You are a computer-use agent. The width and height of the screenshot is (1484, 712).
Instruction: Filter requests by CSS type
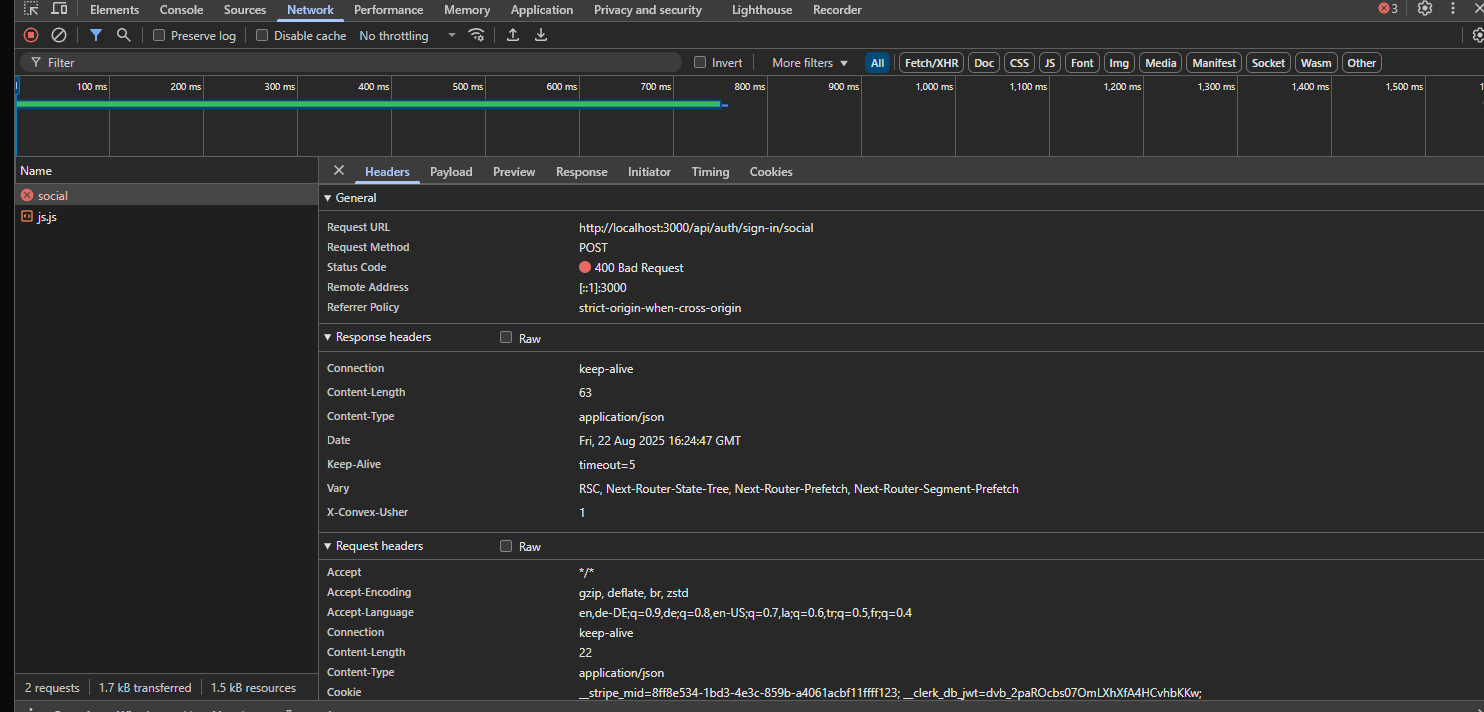coord(1019,63)
